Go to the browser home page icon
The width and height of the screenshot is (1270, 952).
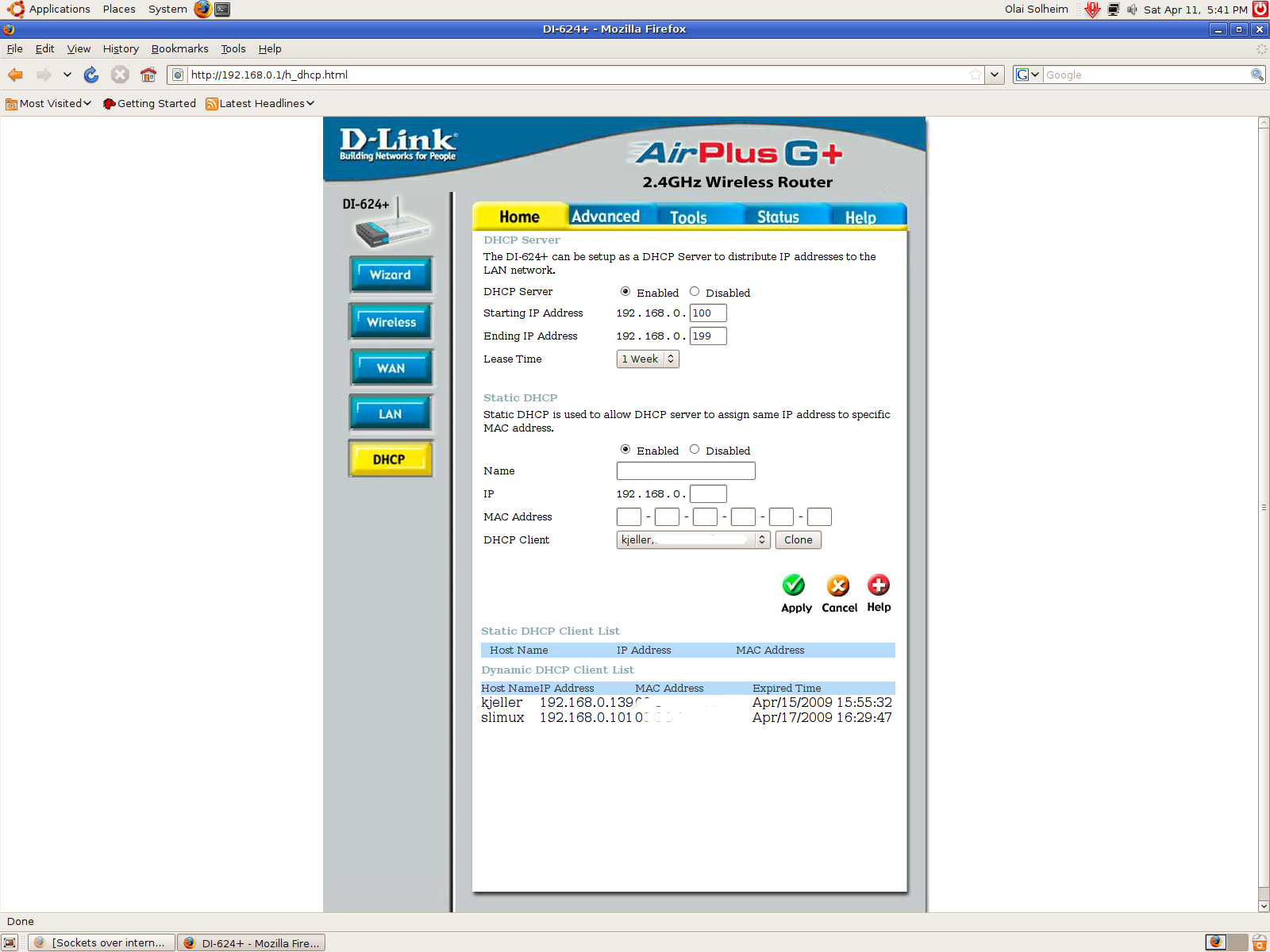(x=148, y=75)
